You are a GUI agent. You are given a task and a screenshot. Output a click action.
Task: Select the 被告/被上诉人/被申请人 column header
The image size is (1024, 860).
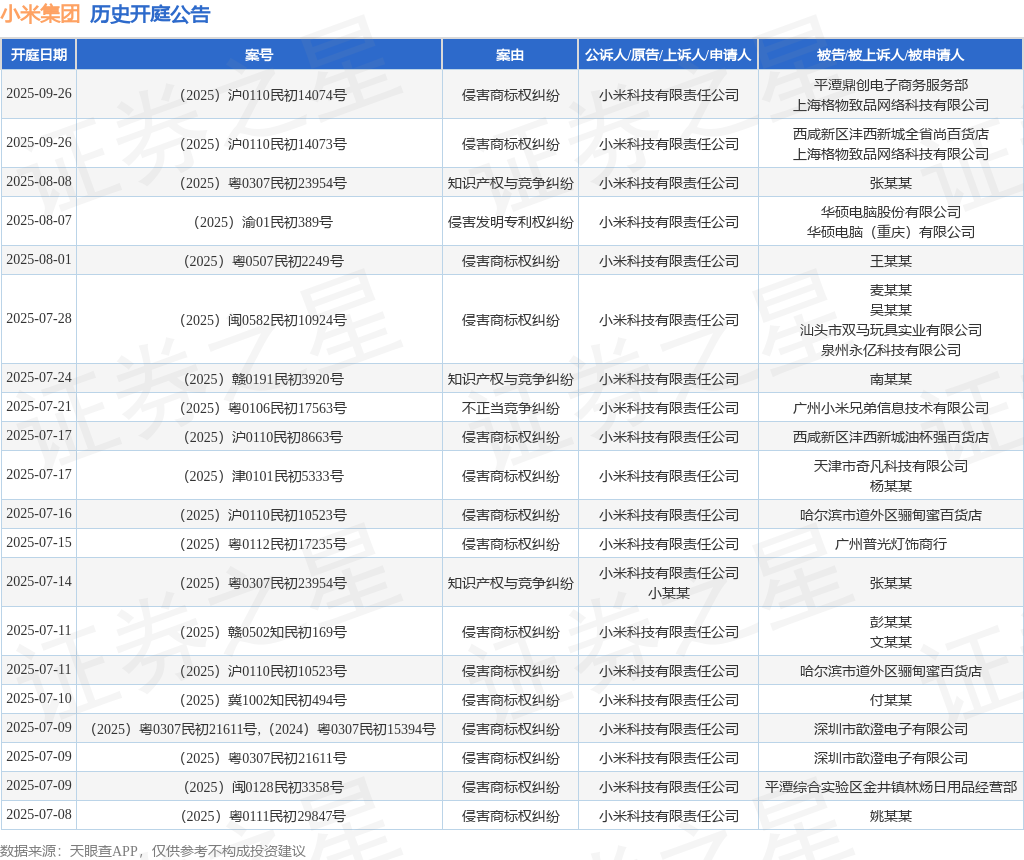[x=890, y=55]
